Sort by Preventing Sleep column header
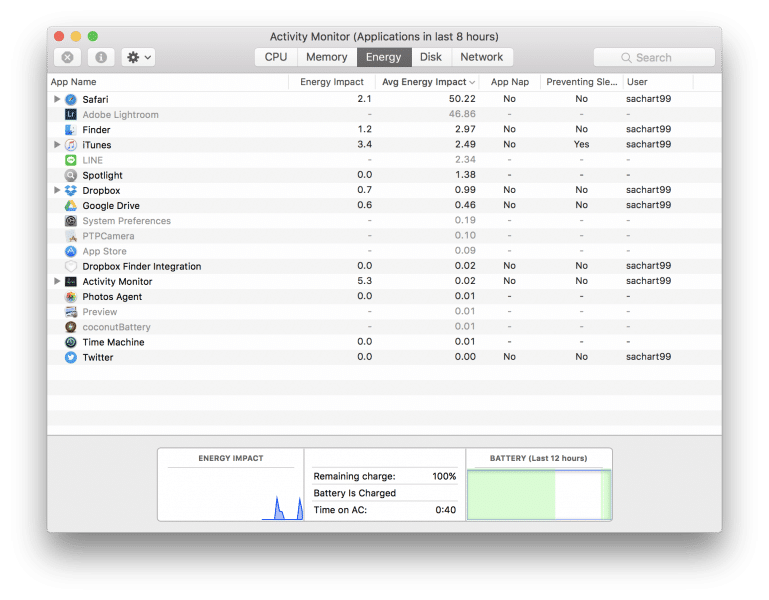Screen dimensions: 769x600 pyautogui.click(x=582, y=82)
